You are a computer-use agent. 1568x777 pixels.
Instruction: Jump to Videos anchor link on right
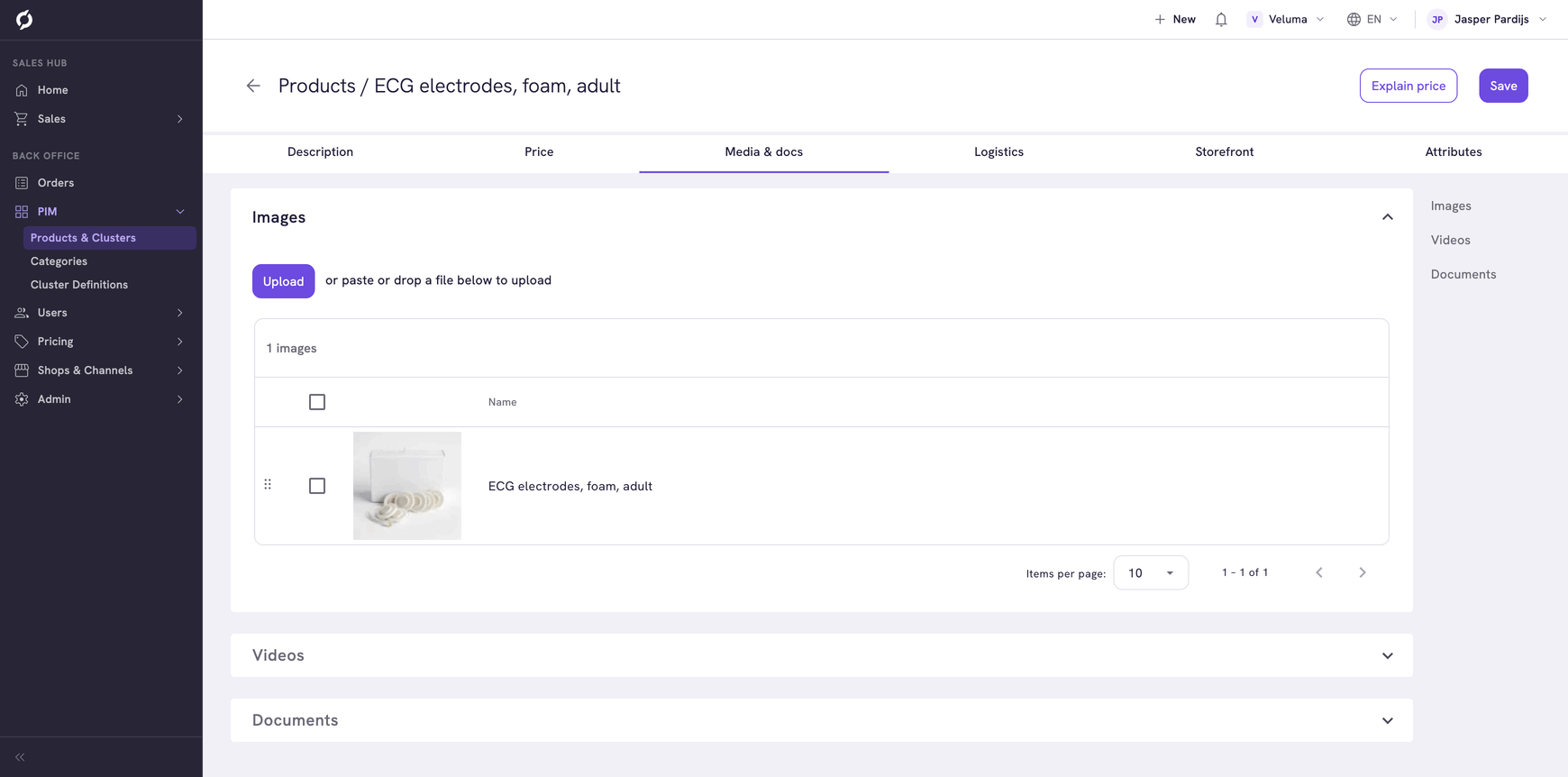coord(1450,240)
